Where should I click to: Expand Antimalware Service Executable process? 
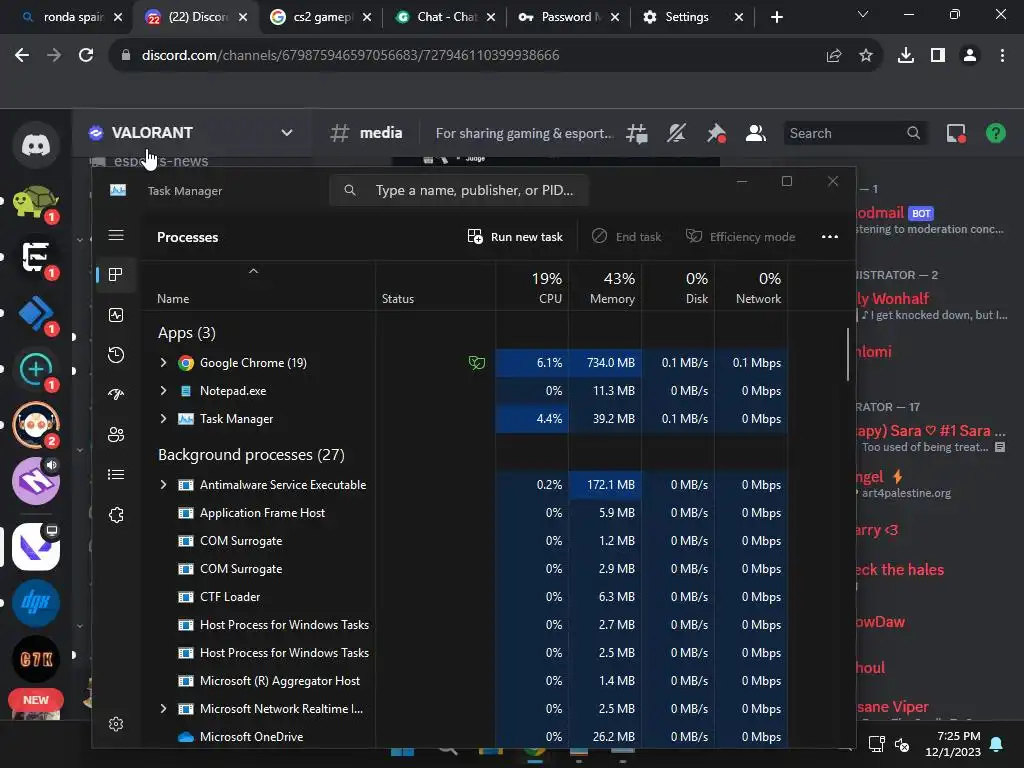163,485
